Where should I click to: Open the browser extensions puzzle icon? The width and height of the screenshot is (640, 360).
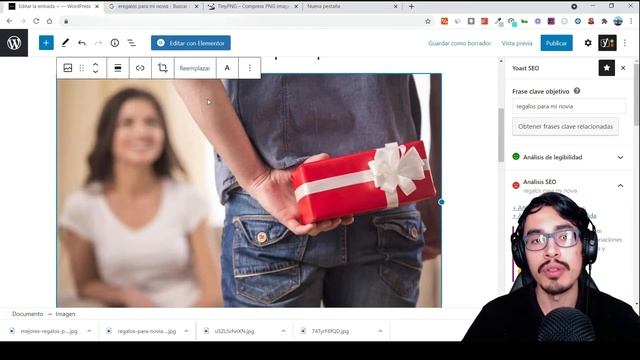click(x=604, y=21)
